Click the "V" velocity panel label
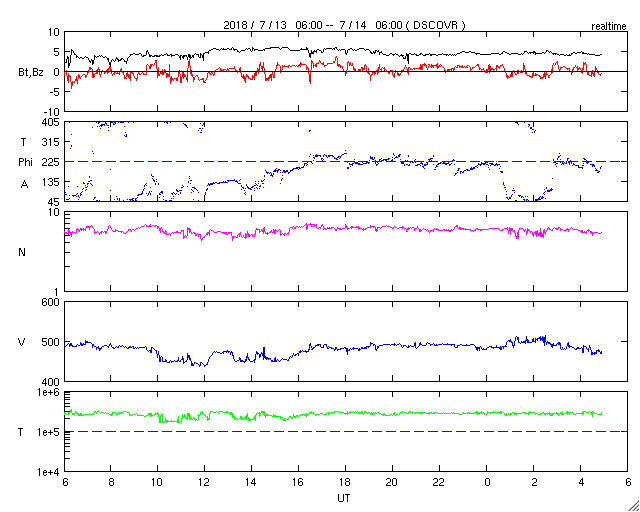This screenshot has height=512, width=640. click(22, 342)
